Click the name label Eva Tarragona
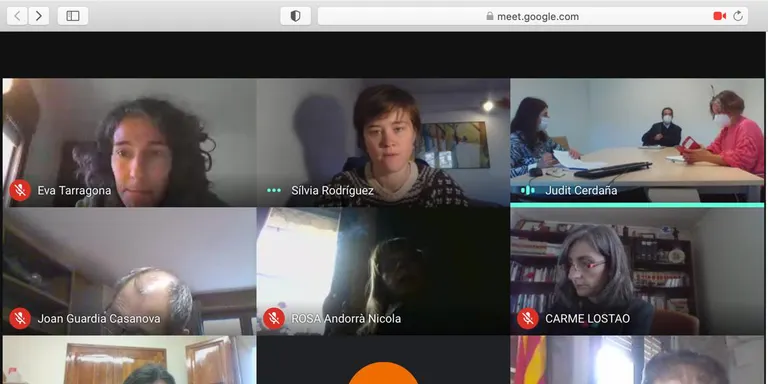 [74, 191]
